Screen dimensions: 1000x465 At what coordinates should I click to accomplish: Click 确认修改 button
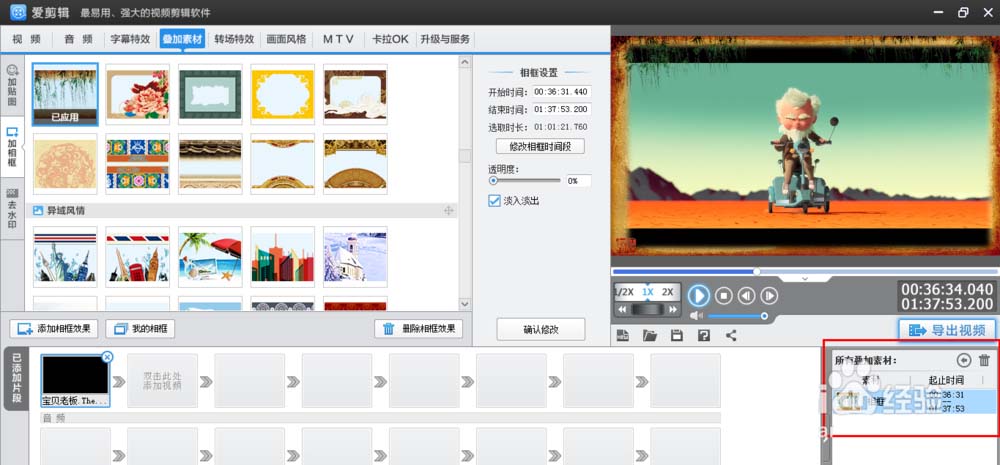[x=541, y=330]
